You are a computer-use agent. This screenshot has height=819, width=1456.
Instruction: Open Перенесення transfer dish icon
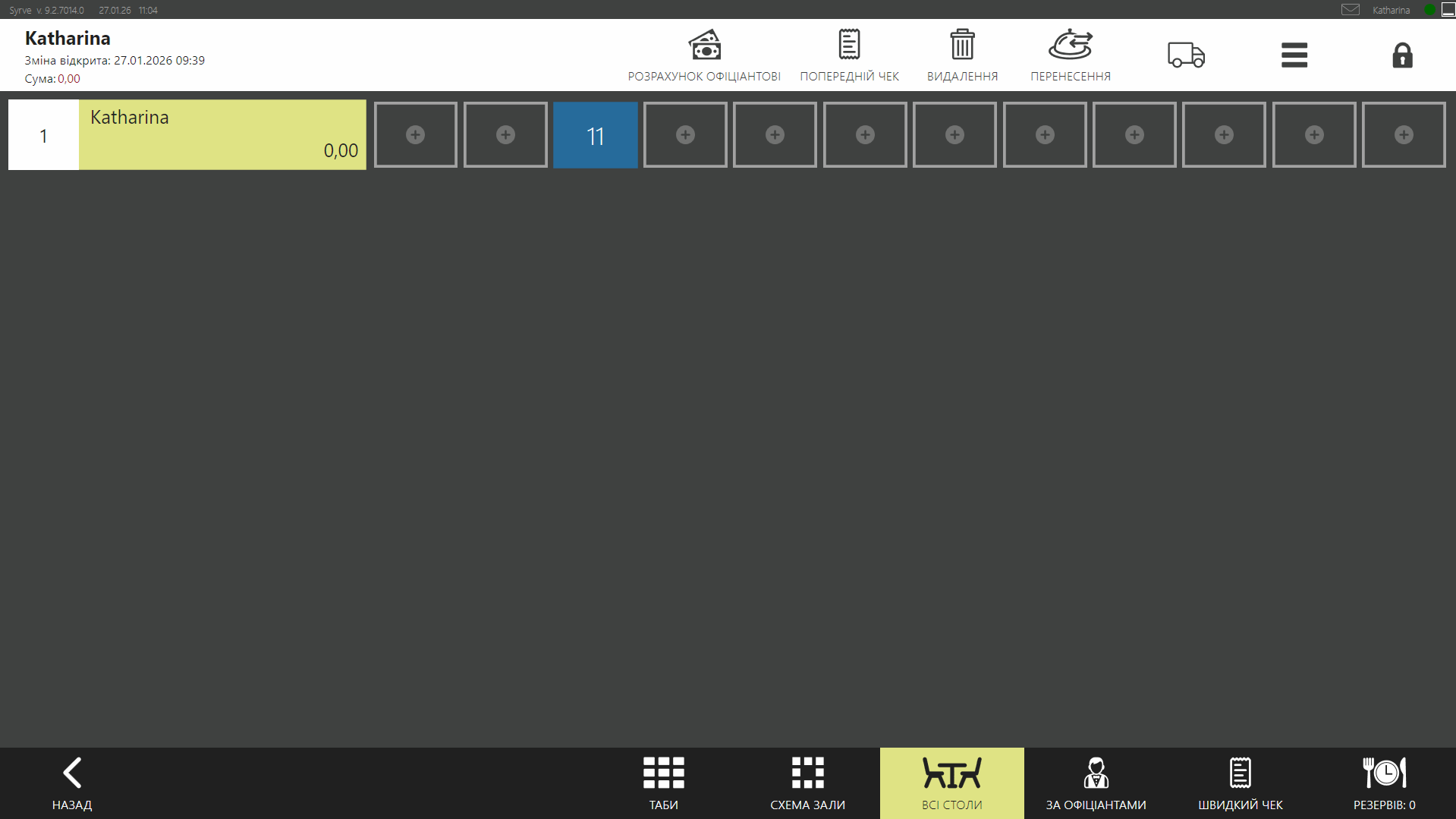(x=1070, y=45)
